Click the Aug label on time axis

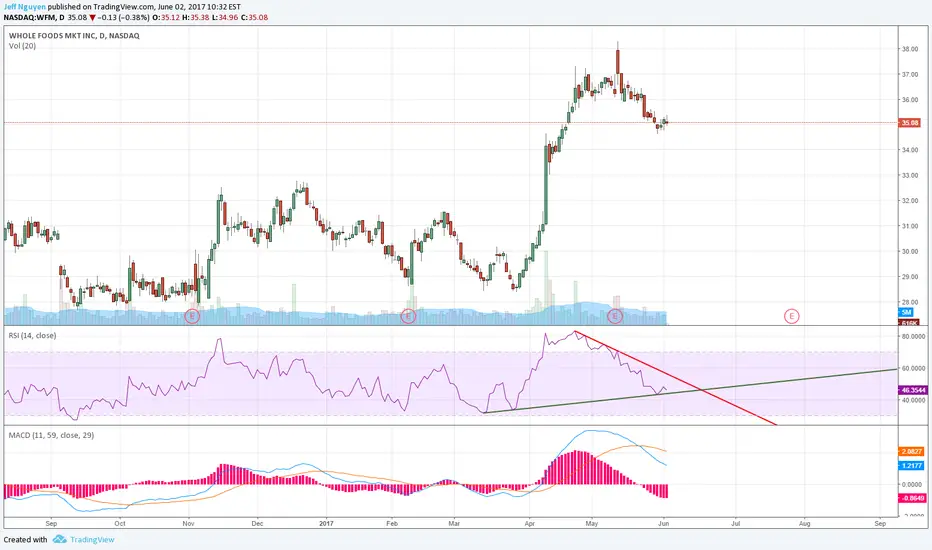(x=804, y=524)
